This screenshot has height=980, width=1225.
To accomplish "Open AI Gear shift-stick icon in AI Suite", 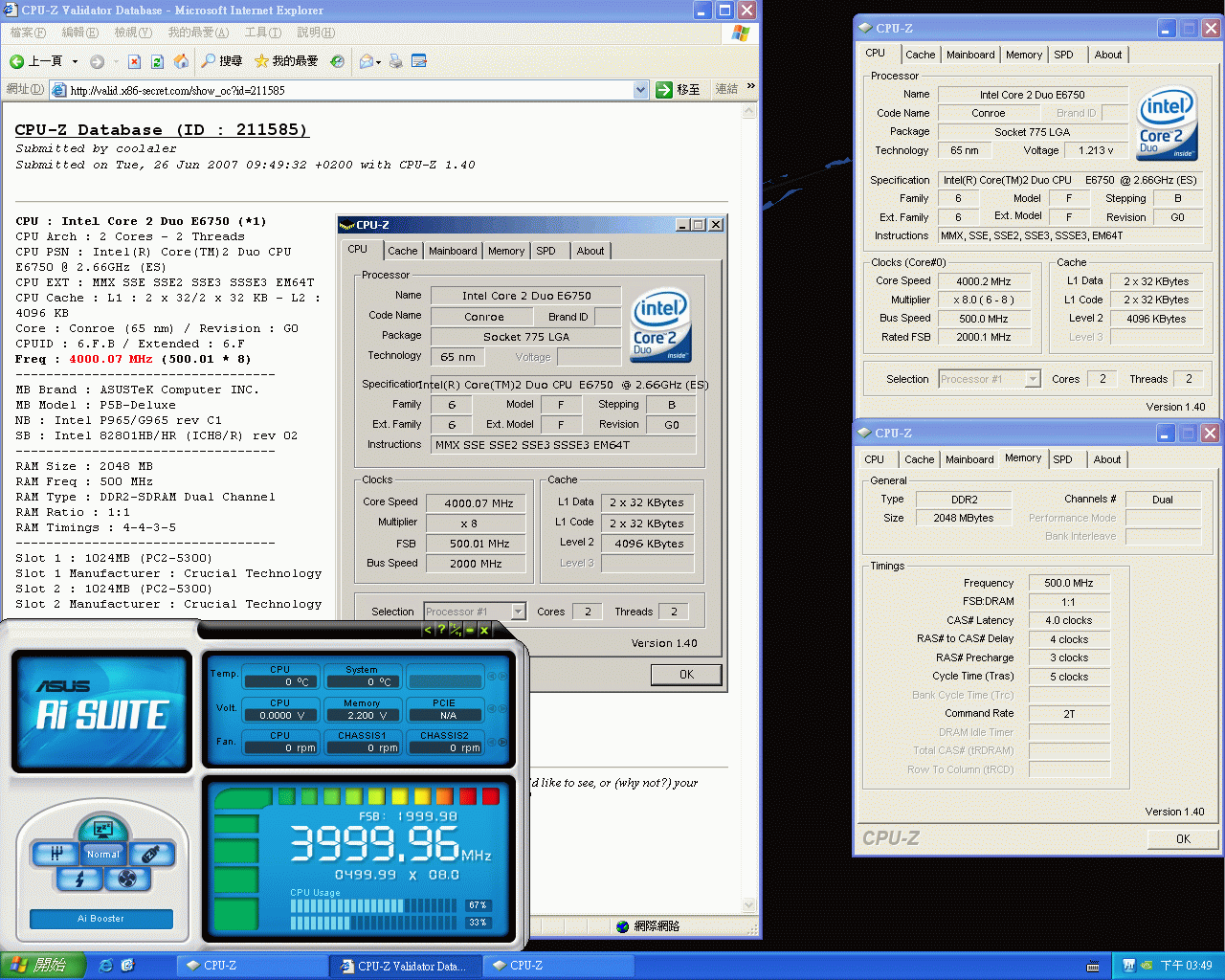I will click(x=56, y=853).
